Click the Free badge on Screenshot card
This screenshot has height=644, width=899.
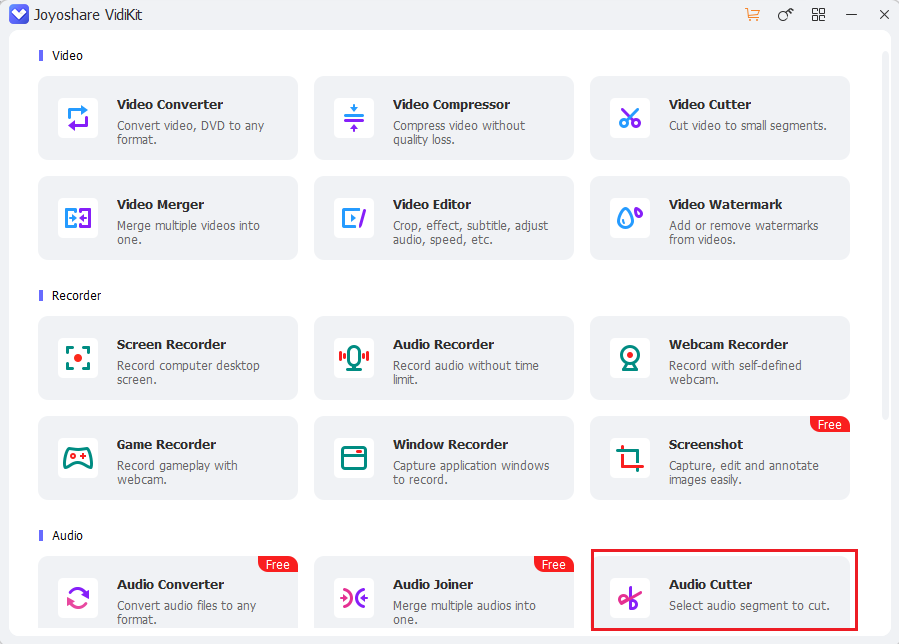[x=830, y=424]
